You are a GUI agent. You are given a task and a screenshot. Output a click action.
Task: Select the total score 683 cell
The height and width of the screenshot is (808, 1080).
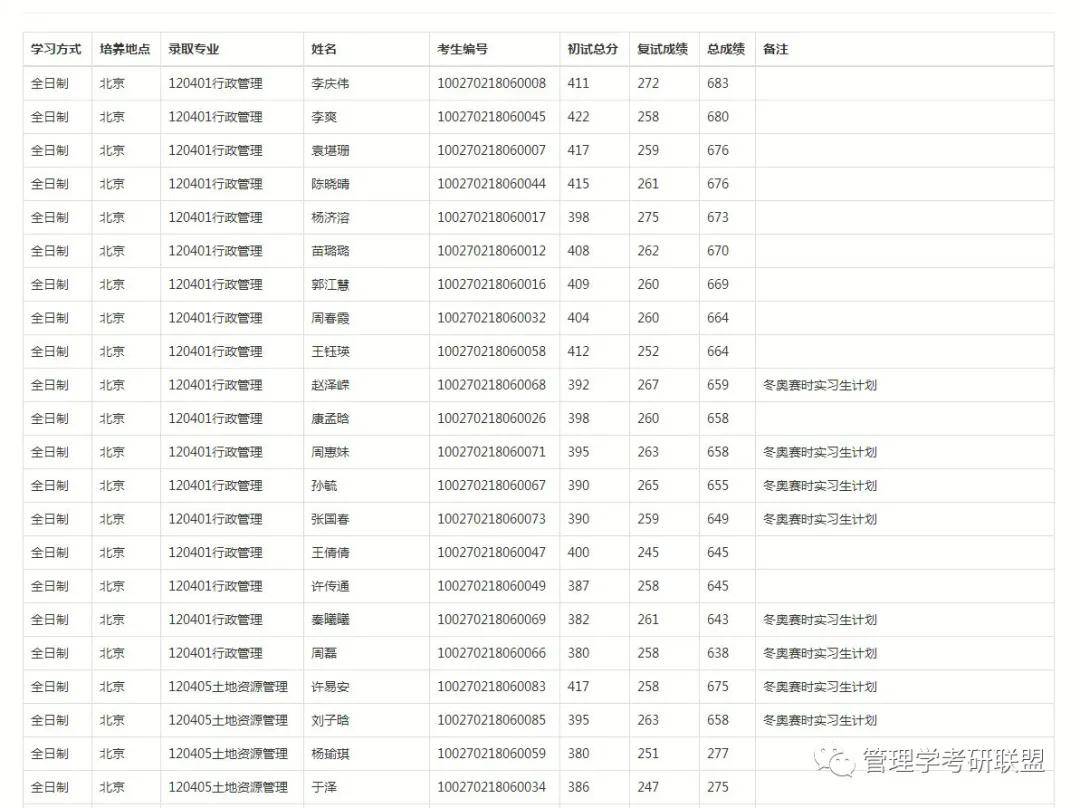718,83
